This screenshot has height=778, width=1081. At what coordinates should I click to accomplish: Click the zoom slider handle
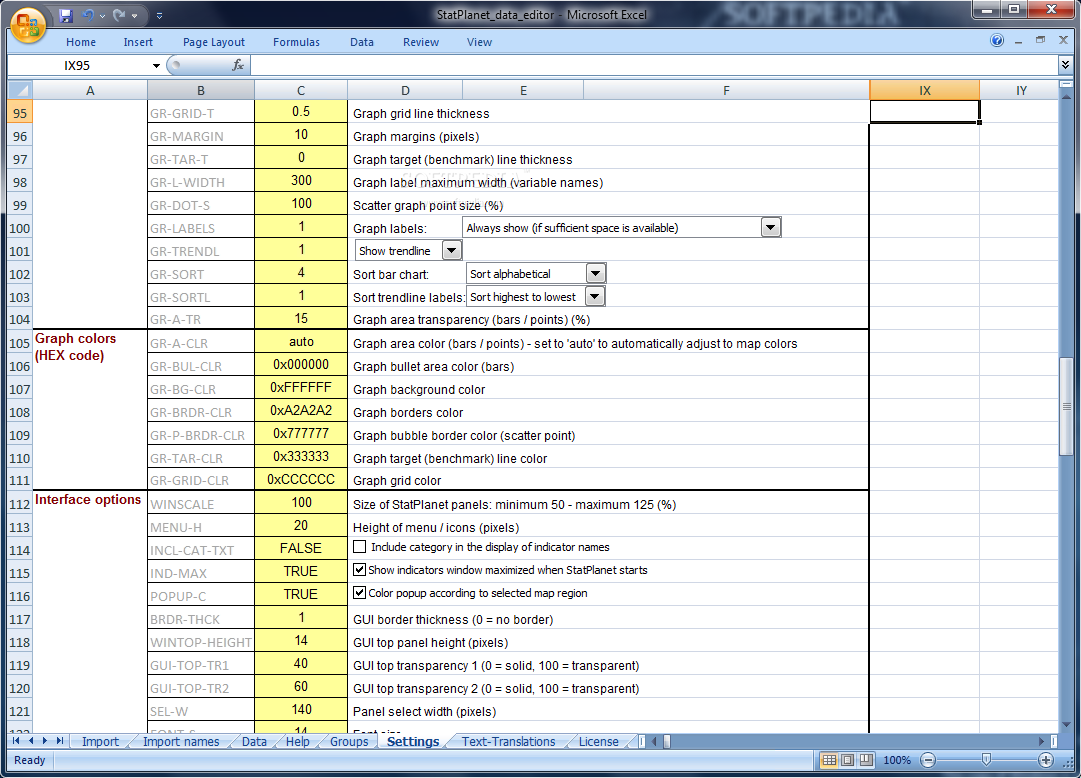click(987, 759)
